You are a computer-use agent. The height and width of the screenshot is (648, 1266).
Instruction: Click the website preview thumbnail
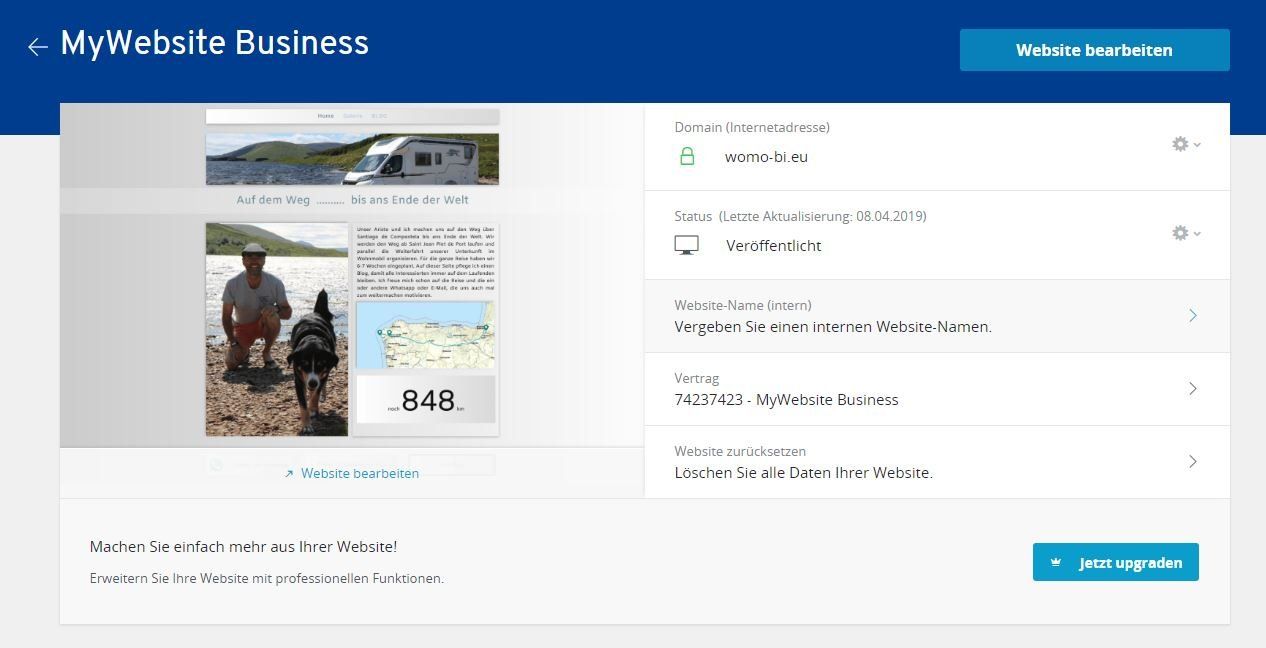coord(352,275)
